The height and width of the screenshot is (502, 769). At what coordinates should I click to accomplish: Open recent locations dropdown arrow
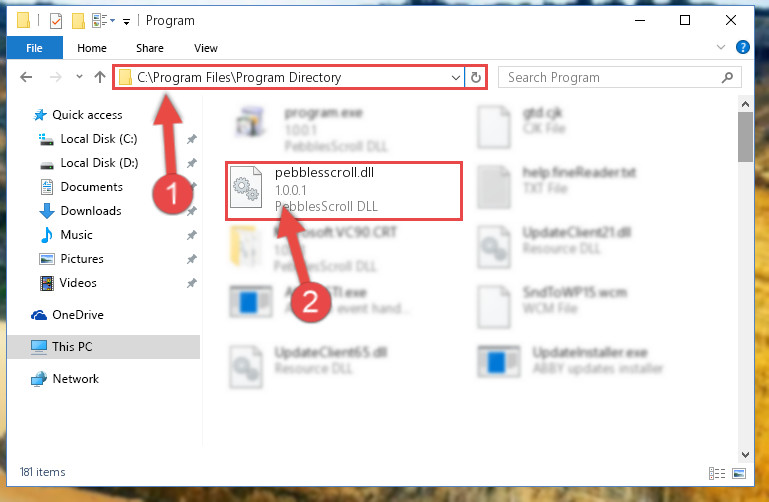(79, 77)
